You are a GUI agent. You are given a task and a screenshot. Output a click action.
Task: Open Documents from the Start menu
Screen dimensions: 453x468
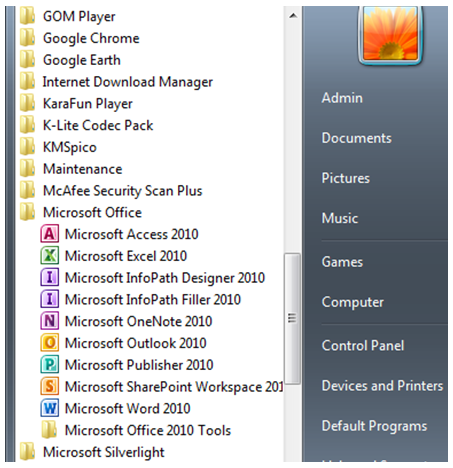point(356,138)
